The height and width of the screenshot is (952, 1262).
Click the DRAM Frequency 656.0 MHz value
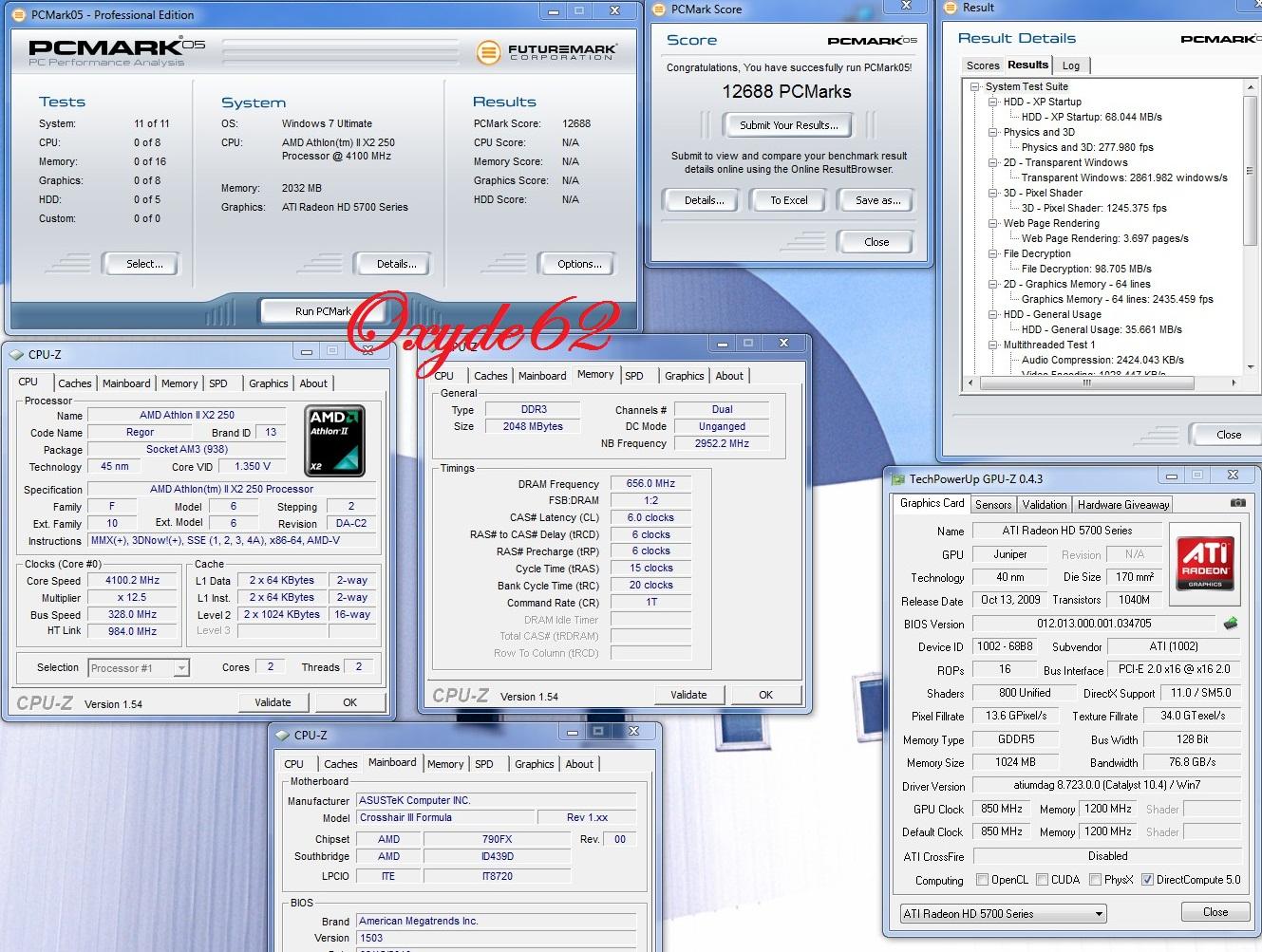650,484
